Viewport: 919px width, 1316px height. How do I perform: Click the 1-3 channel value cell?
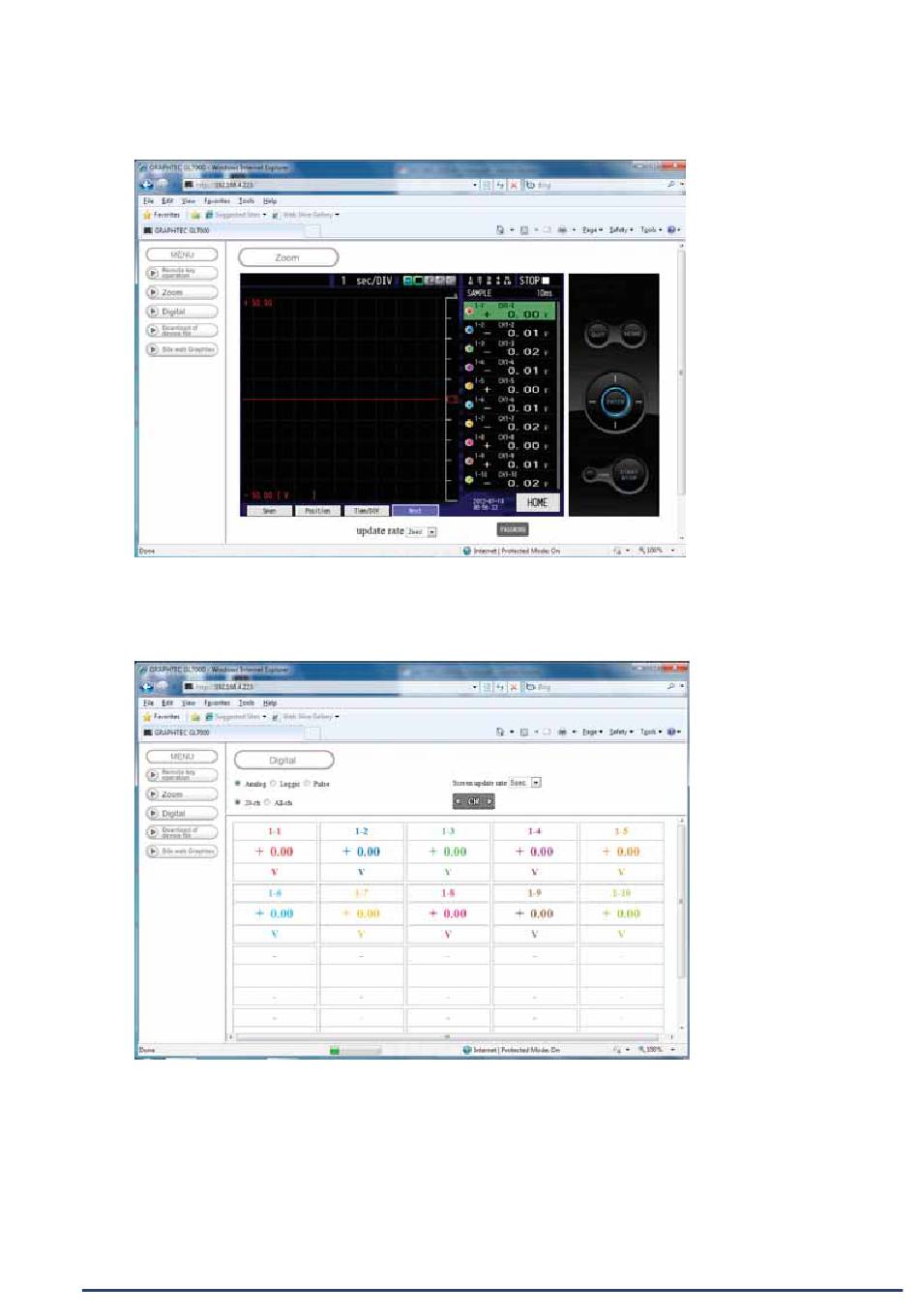pyautogui.click(x=448, y=852)
